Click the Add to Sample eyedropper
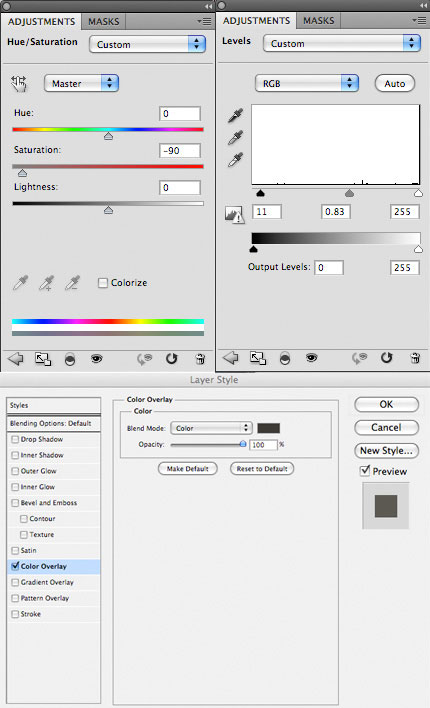Image resolution: width=430 pixels, height=708 pixels. (x=46, y=283)
